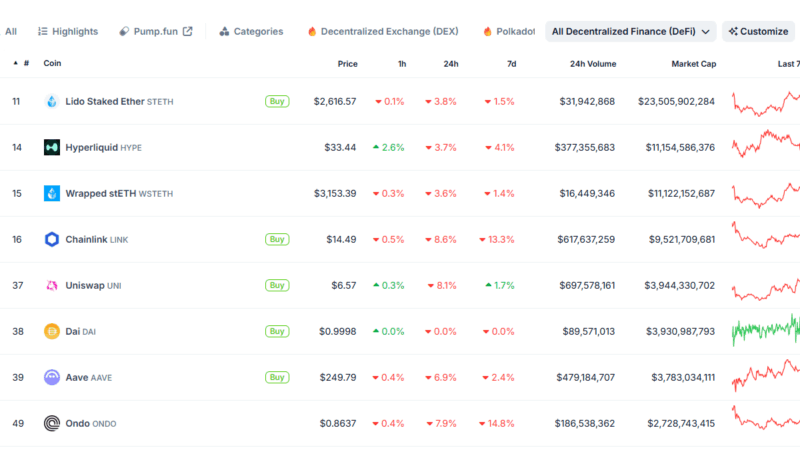Click Ondo price $0.8637
Viewport: 800px width, 450px height.
pyautogui.click(x=338, y=423)
